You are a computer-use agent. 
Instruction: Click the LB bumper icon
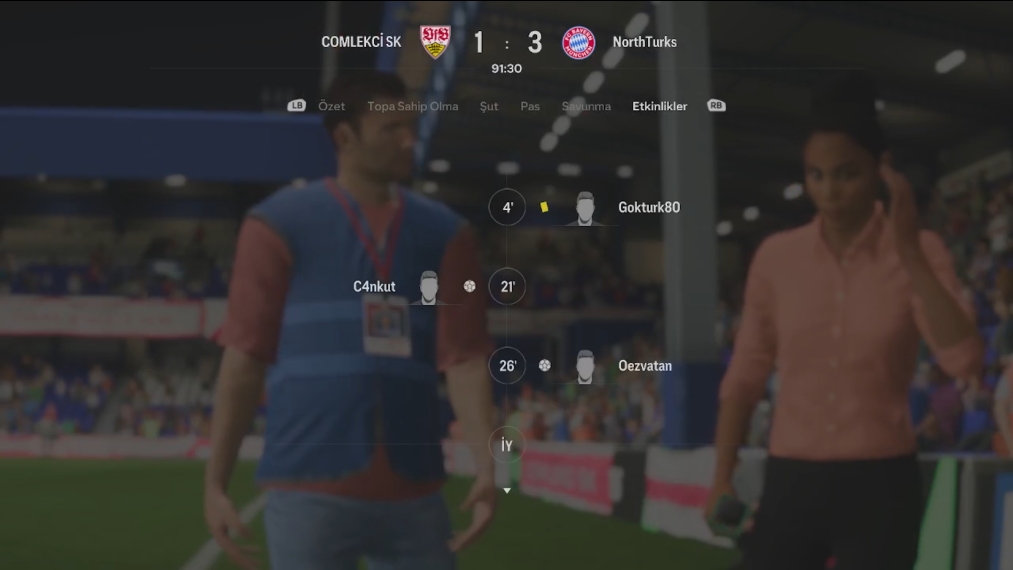coord(297,105)
